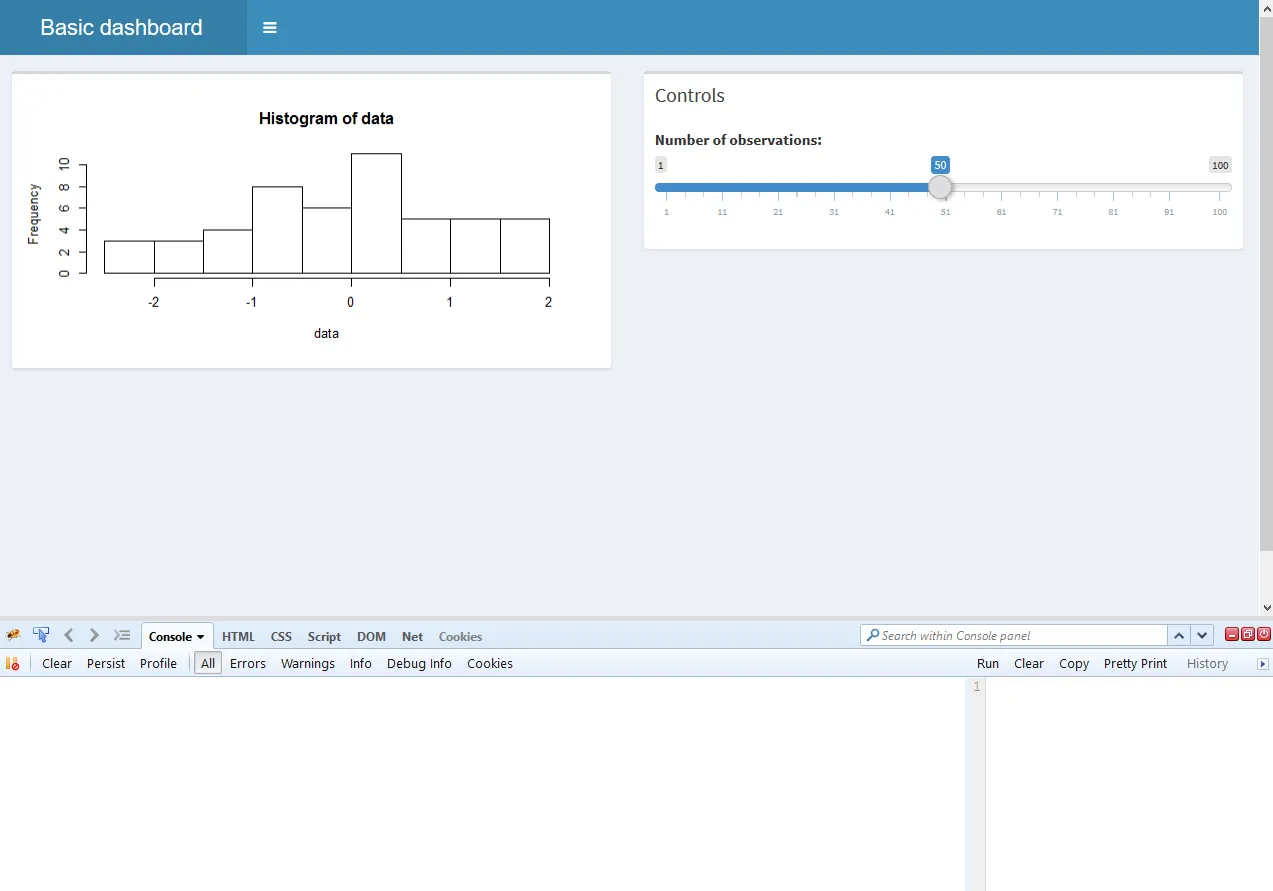Show All console messages filter

[208, 663]
